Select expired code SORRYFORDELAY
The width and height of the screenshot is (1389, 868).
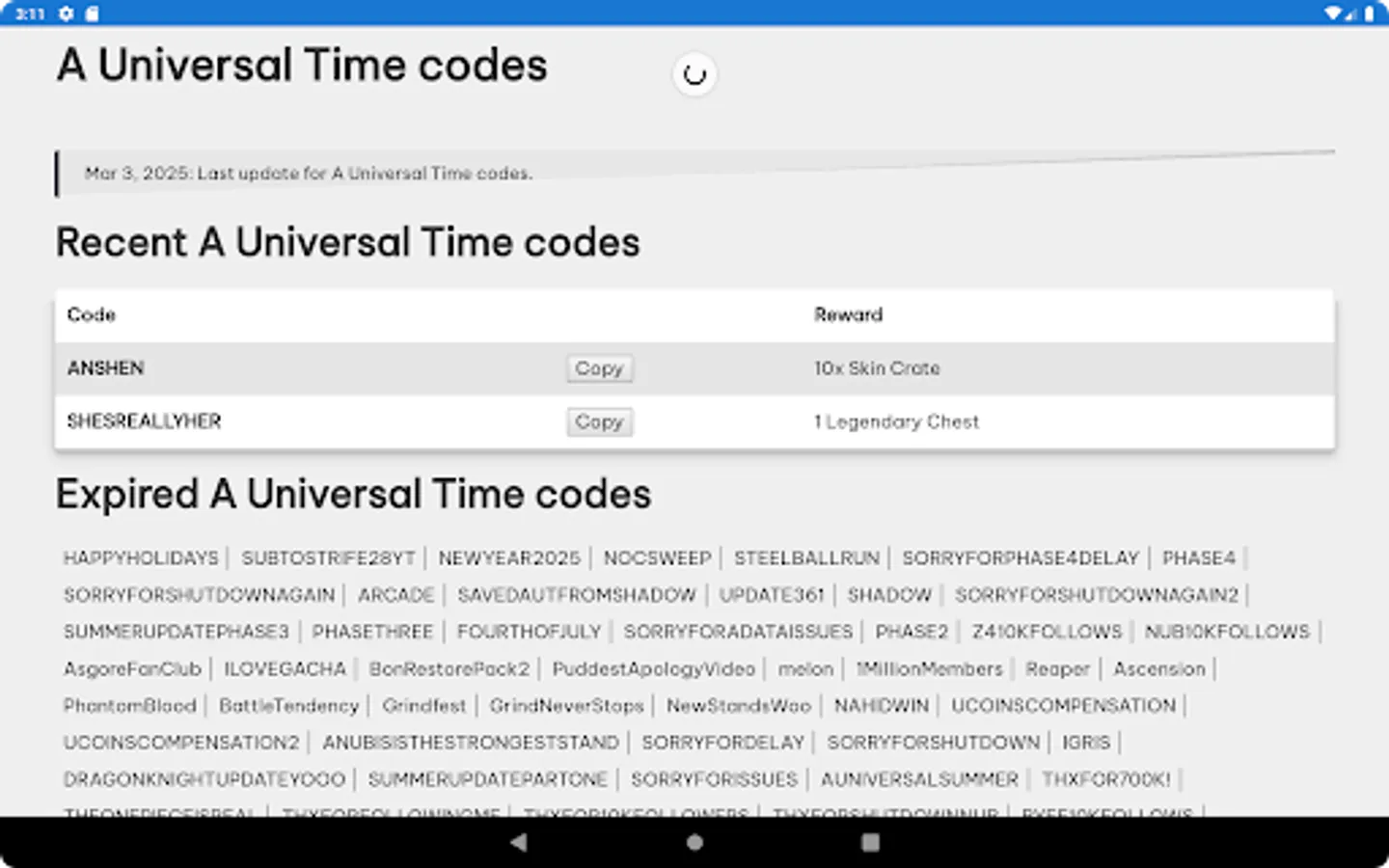pyautogui.click(x=723, y=742)
